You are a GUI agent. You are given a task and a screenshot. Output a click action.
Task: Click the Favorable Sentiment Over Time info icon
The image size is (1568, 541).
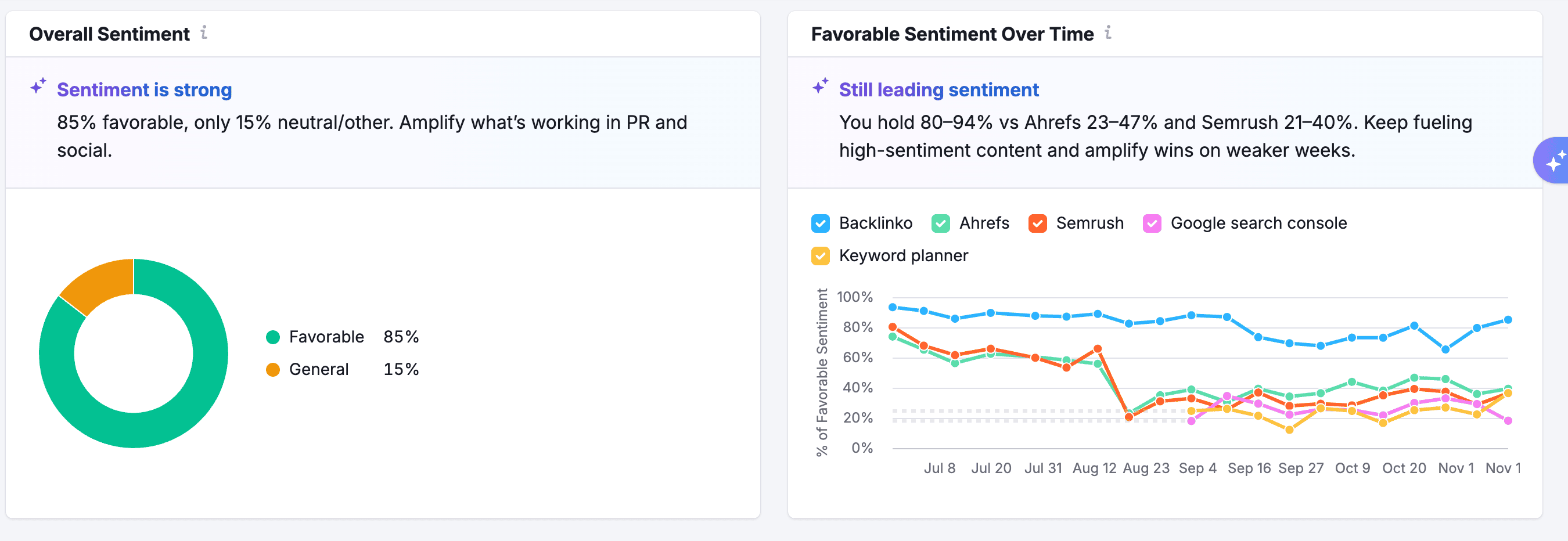1108,33
